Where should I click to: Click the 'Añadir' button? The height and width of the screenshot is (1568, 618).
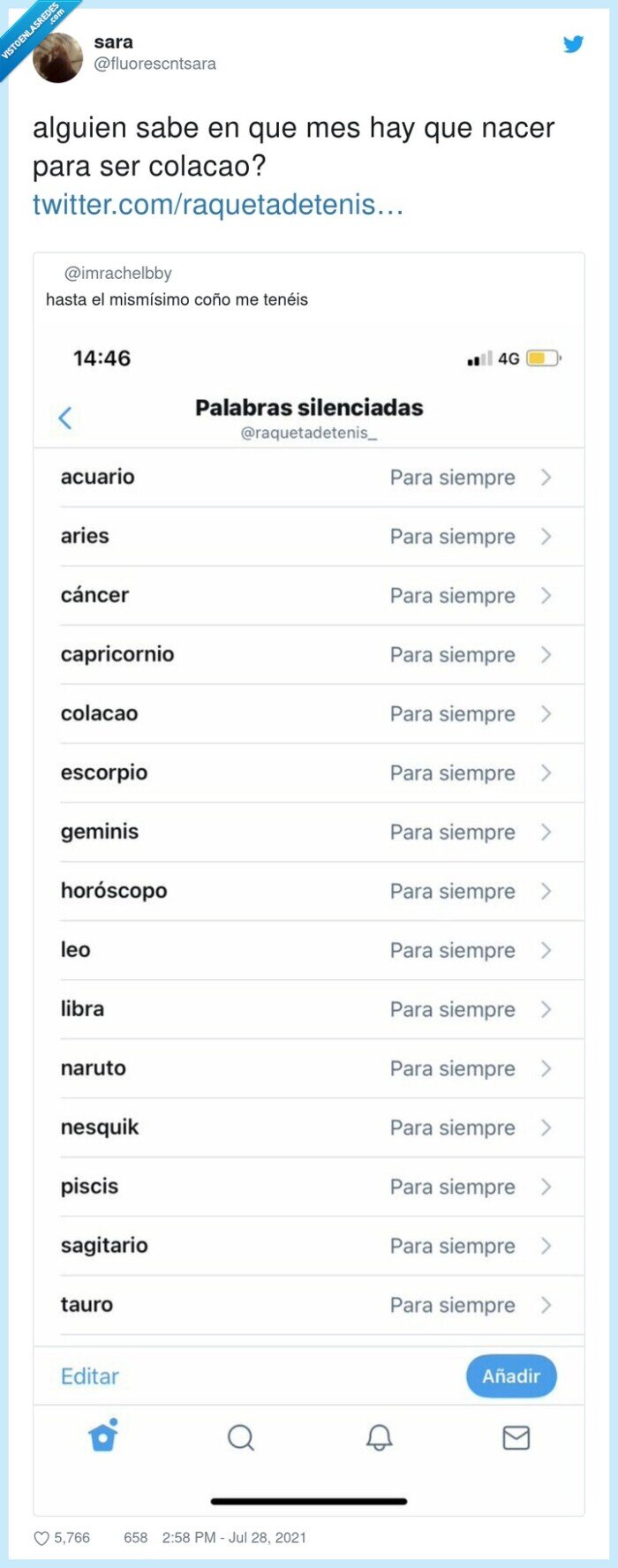click(510, 1376)
